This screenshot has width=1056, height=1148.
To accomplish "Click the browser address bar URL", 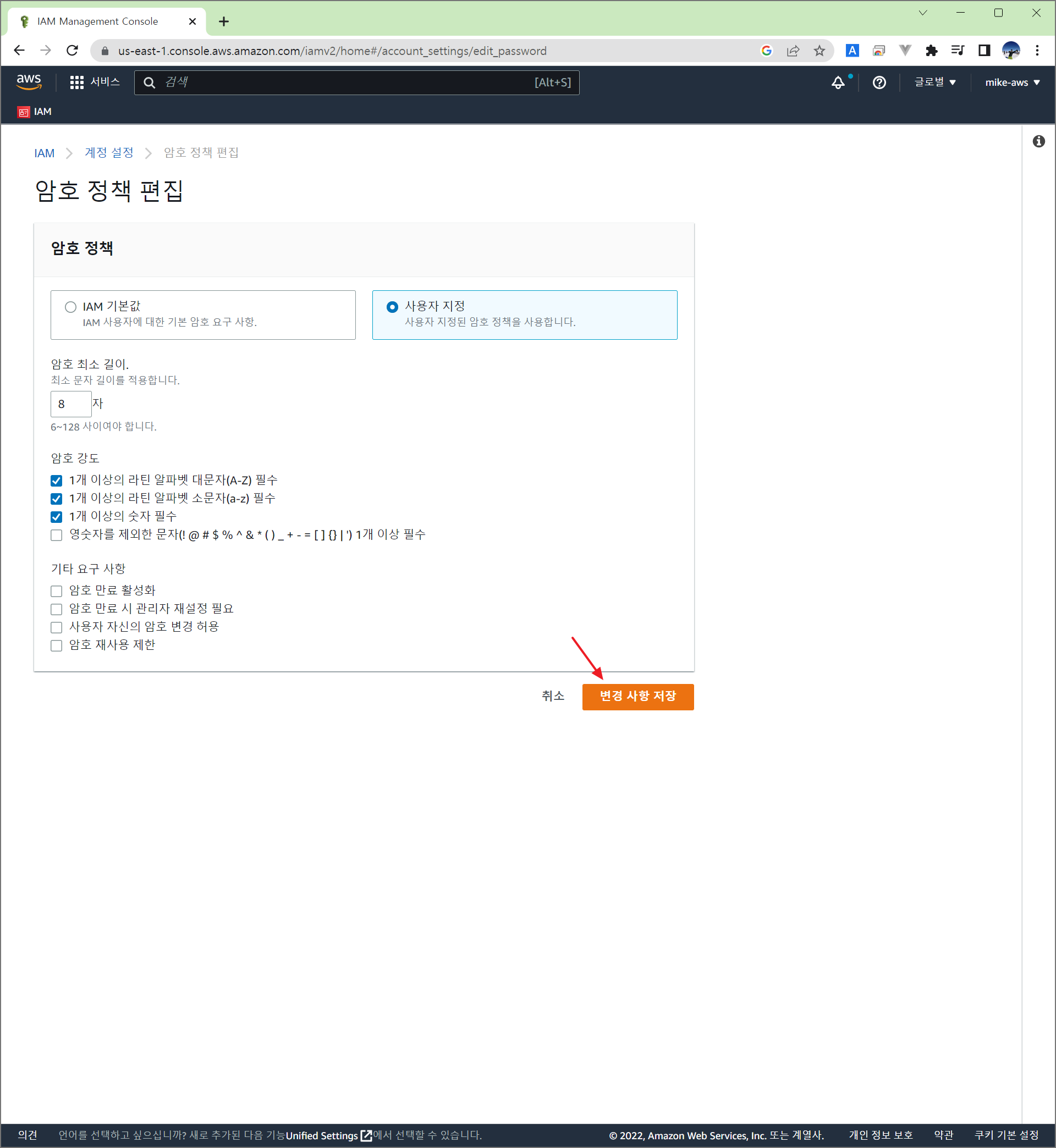I will 332,51.
